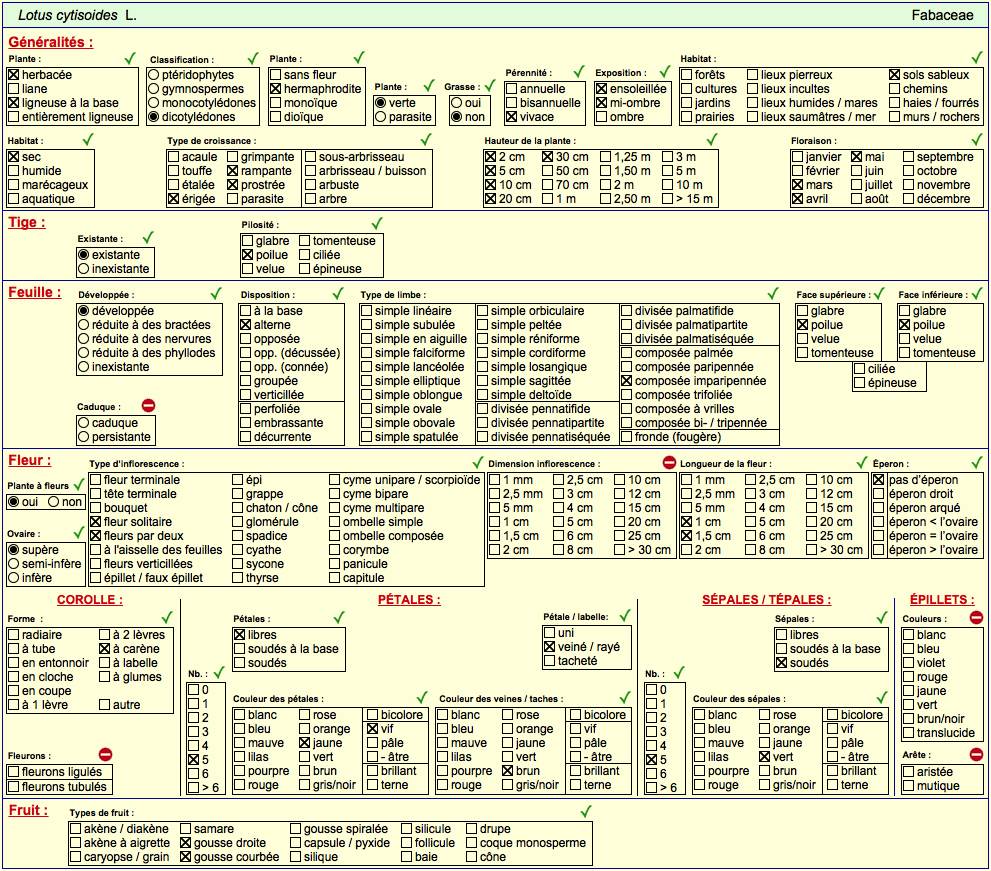Tick the composée trifoliée limbe type
Image resolution: width=991 pixels, height=871 pixels.
pos(627,395)
